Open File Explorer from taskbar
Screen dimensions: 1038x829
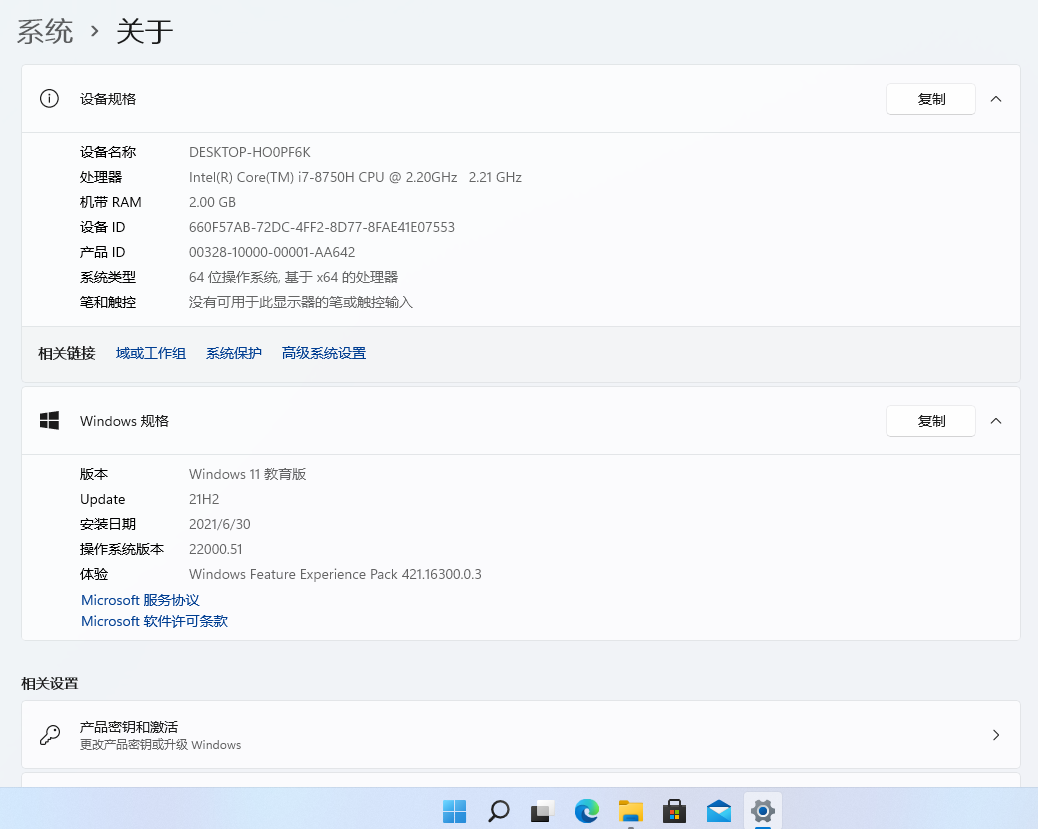click(630, 810)
